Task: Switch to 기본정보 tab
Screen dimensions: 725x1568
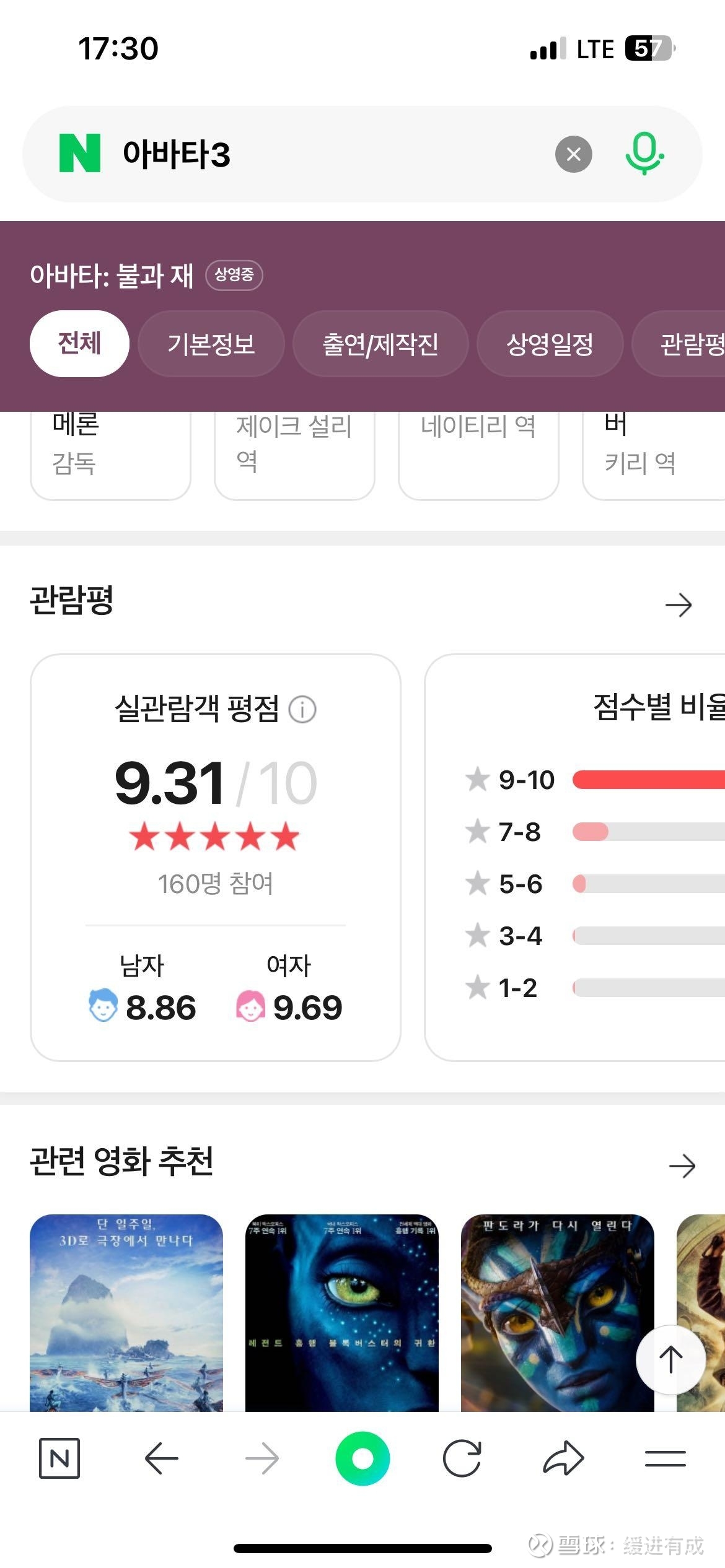Action: (x=211, y=344)
